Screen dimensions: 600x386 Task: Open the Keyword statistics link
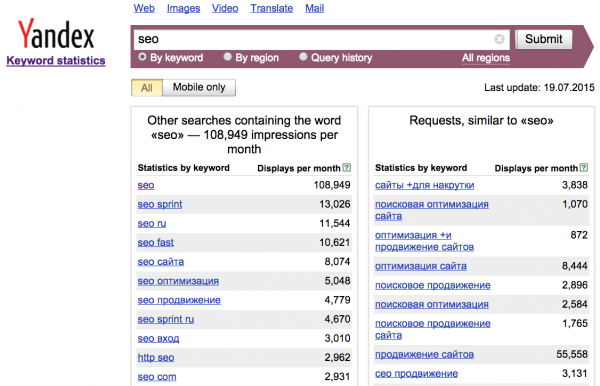coord(56,60)
